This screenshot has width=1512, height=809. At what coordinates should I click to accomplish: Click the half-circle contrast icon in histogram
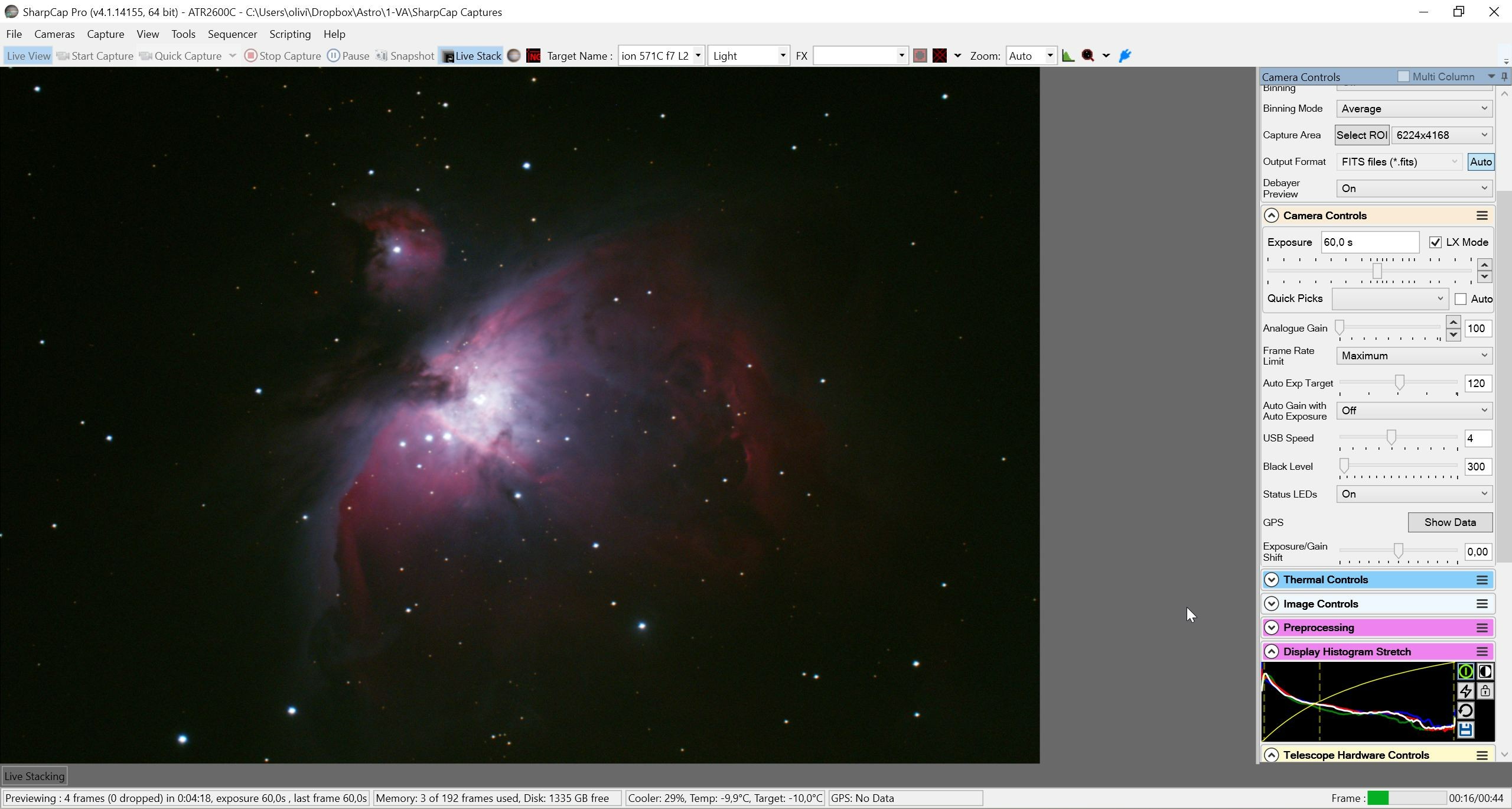[1485, 671]
